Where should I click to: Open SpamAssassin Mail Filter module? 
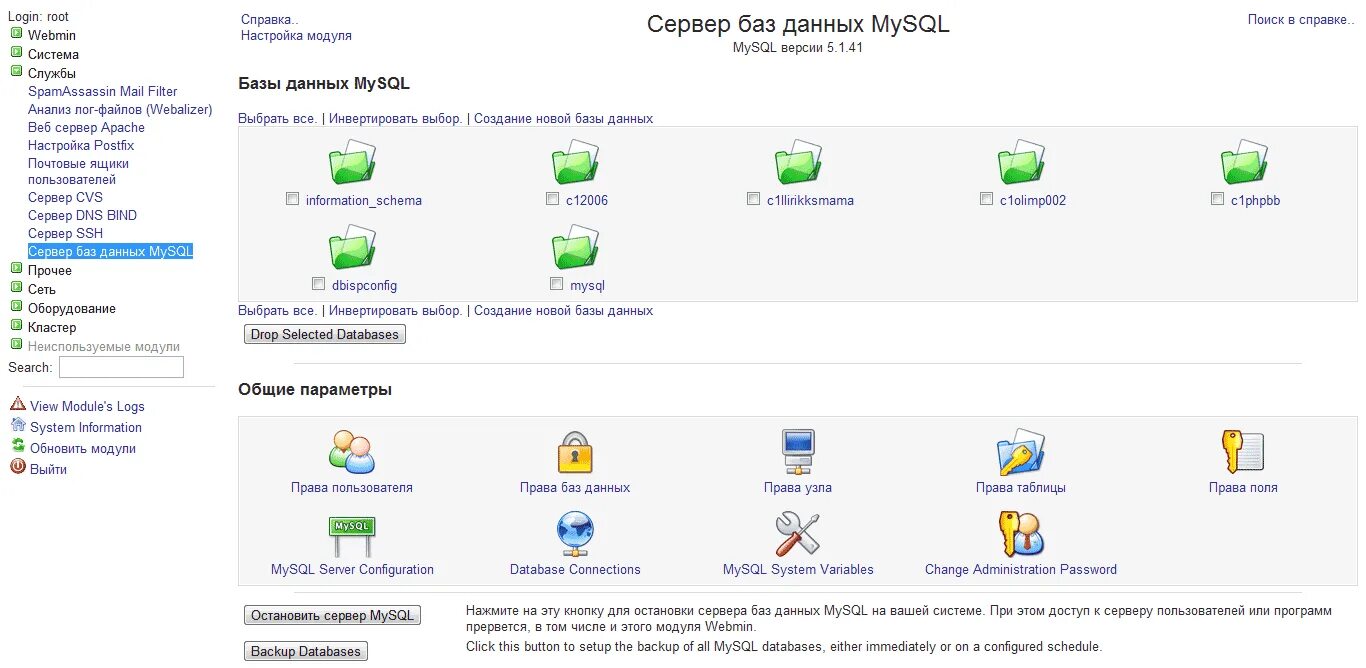(103, 91)
